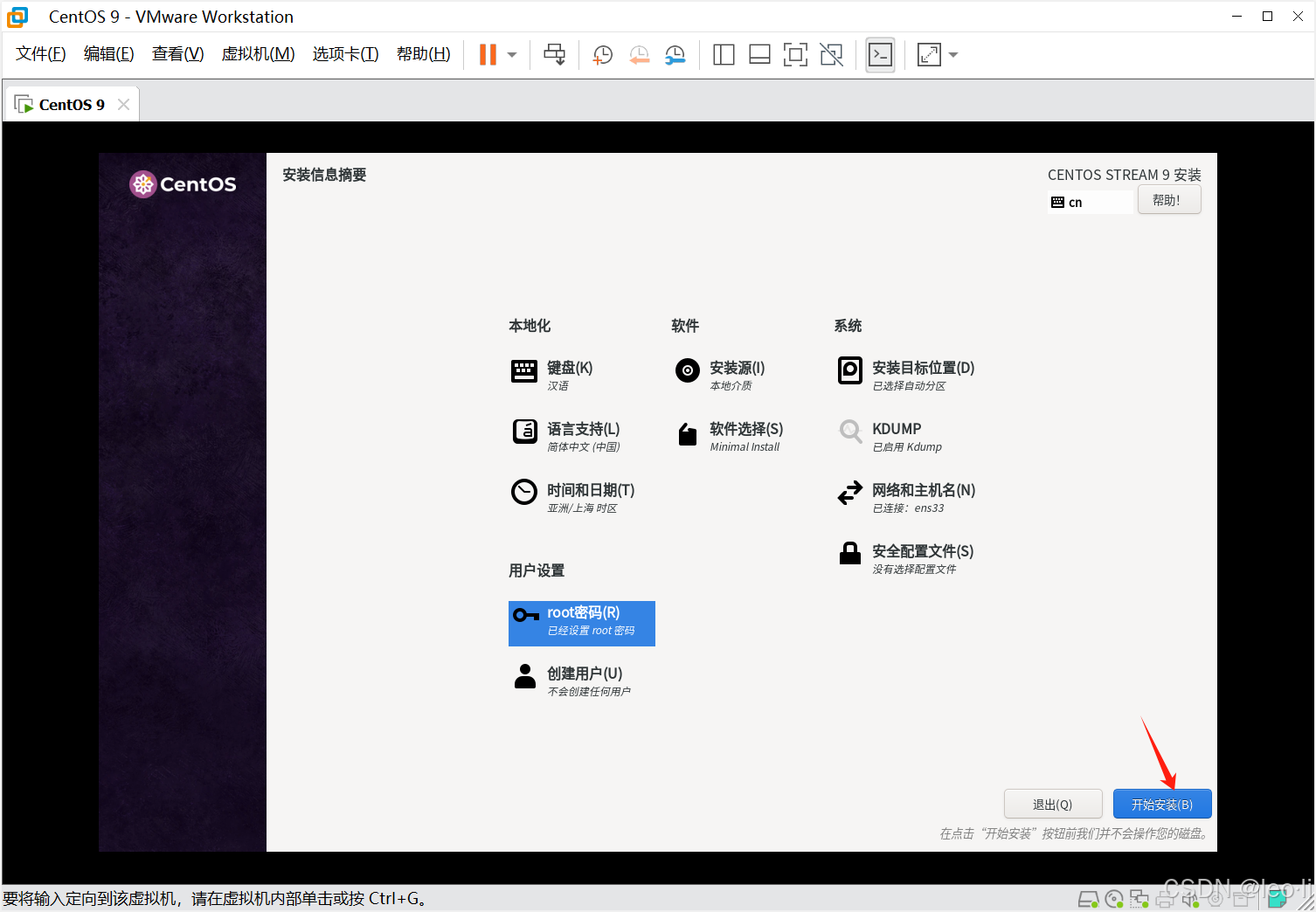This screenshot has width=1316, height=912.
Task: Open the 虚拟机(M) menu
Action: [x=258, y=54]
